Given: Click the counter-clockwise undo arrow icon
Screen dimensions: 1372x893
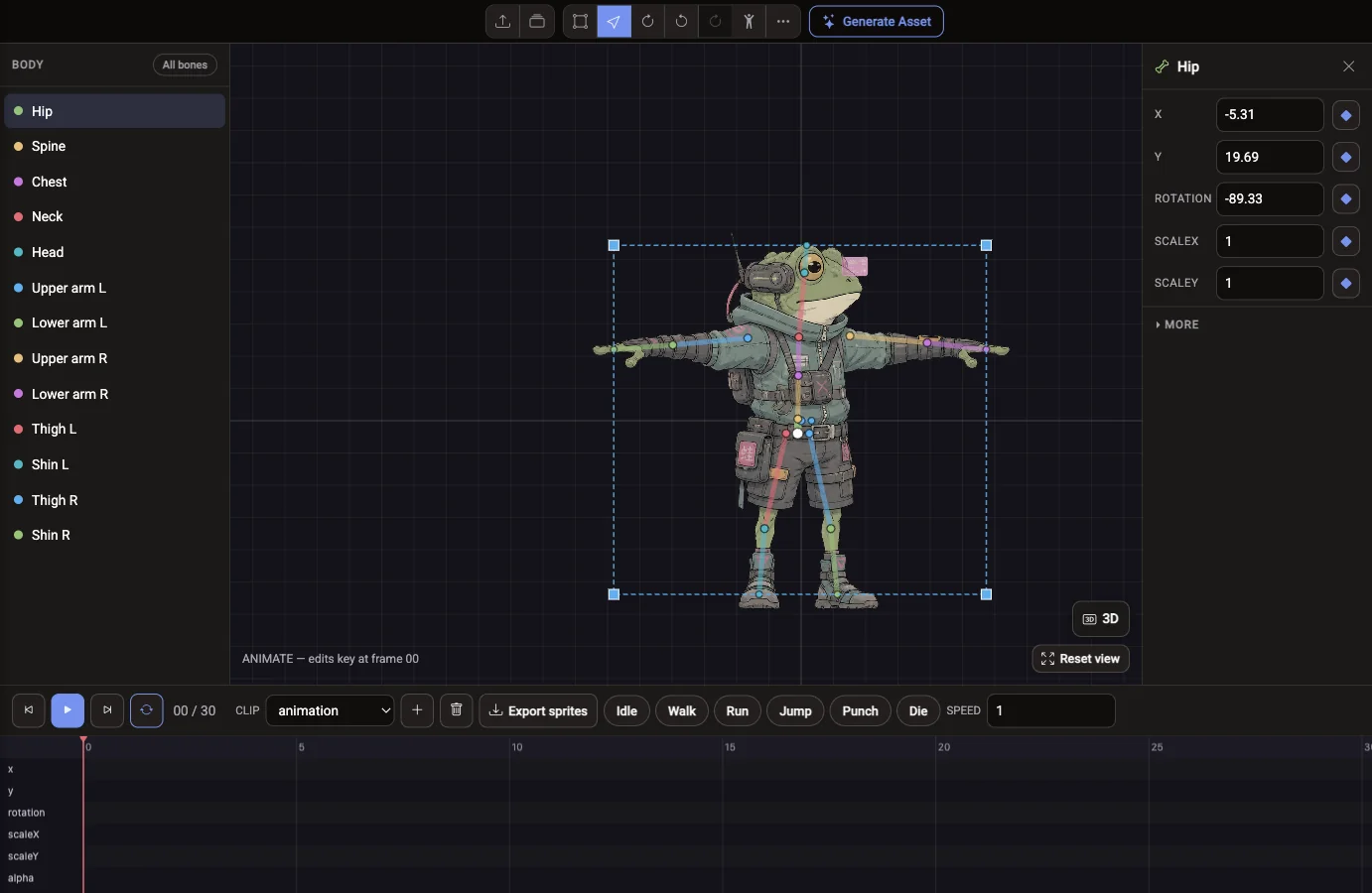Looking at the screenshot, I should click(x=681, y=21).
